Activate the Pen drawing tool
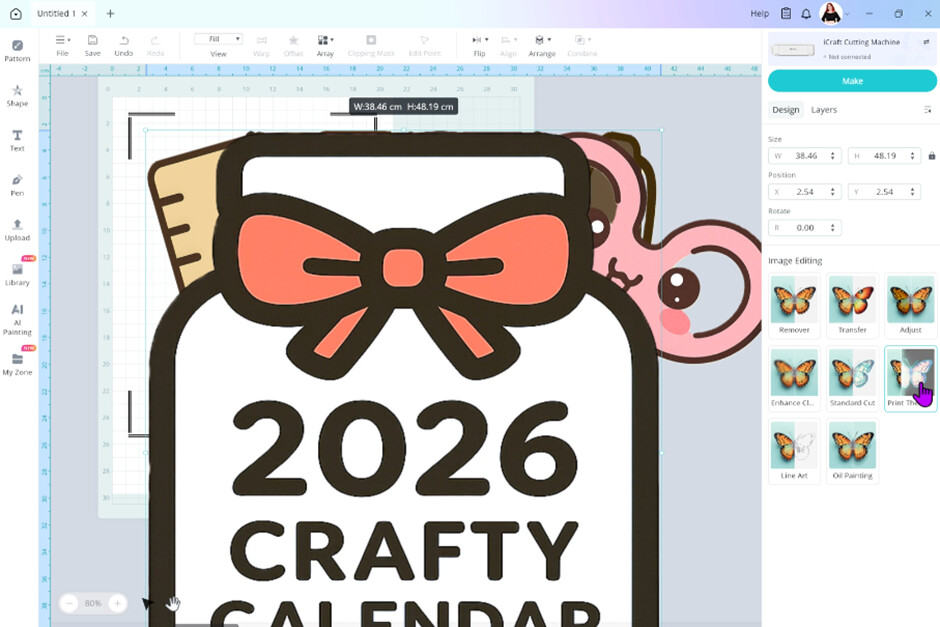 [x=17, y=185]
